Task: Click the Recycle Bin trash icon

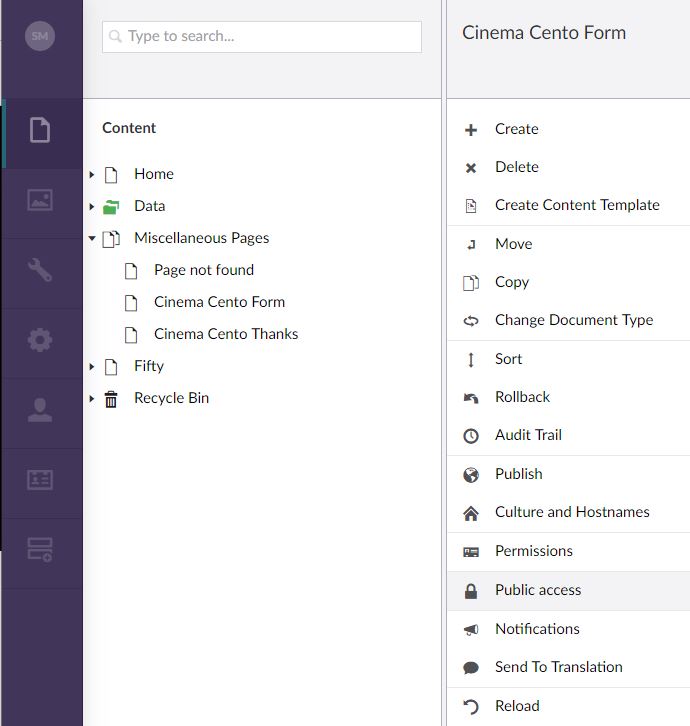Action: [111, 399]
